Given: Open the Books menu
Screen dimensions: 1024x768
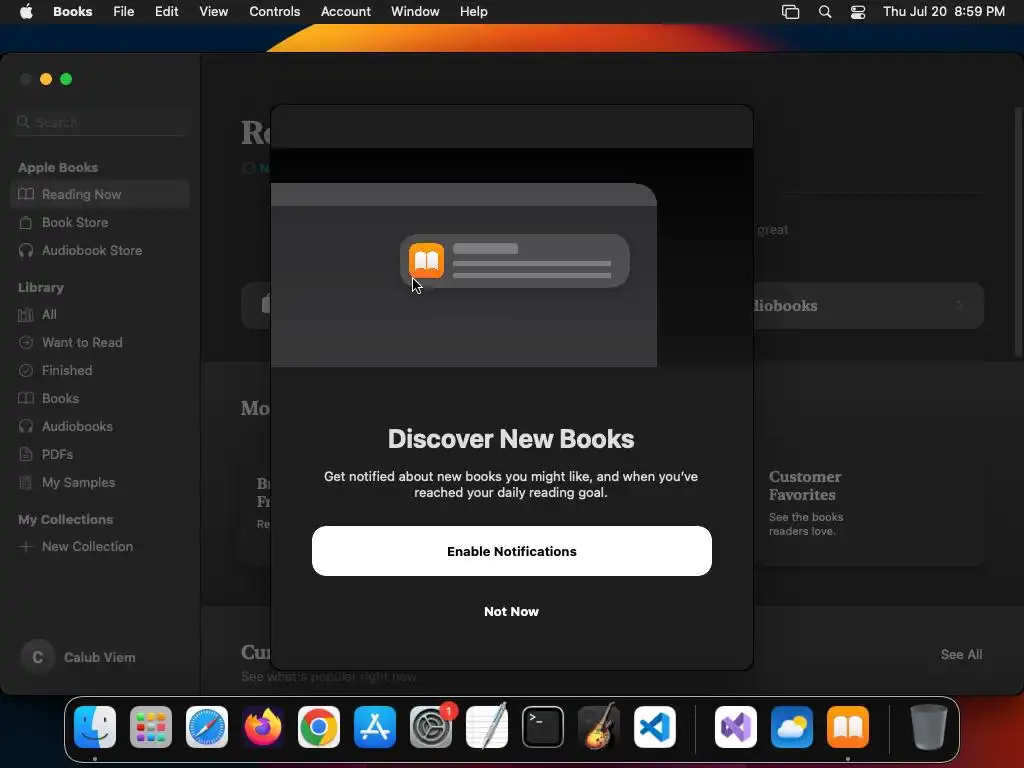Looking at the screenshot, I should [x=72, y=11].
